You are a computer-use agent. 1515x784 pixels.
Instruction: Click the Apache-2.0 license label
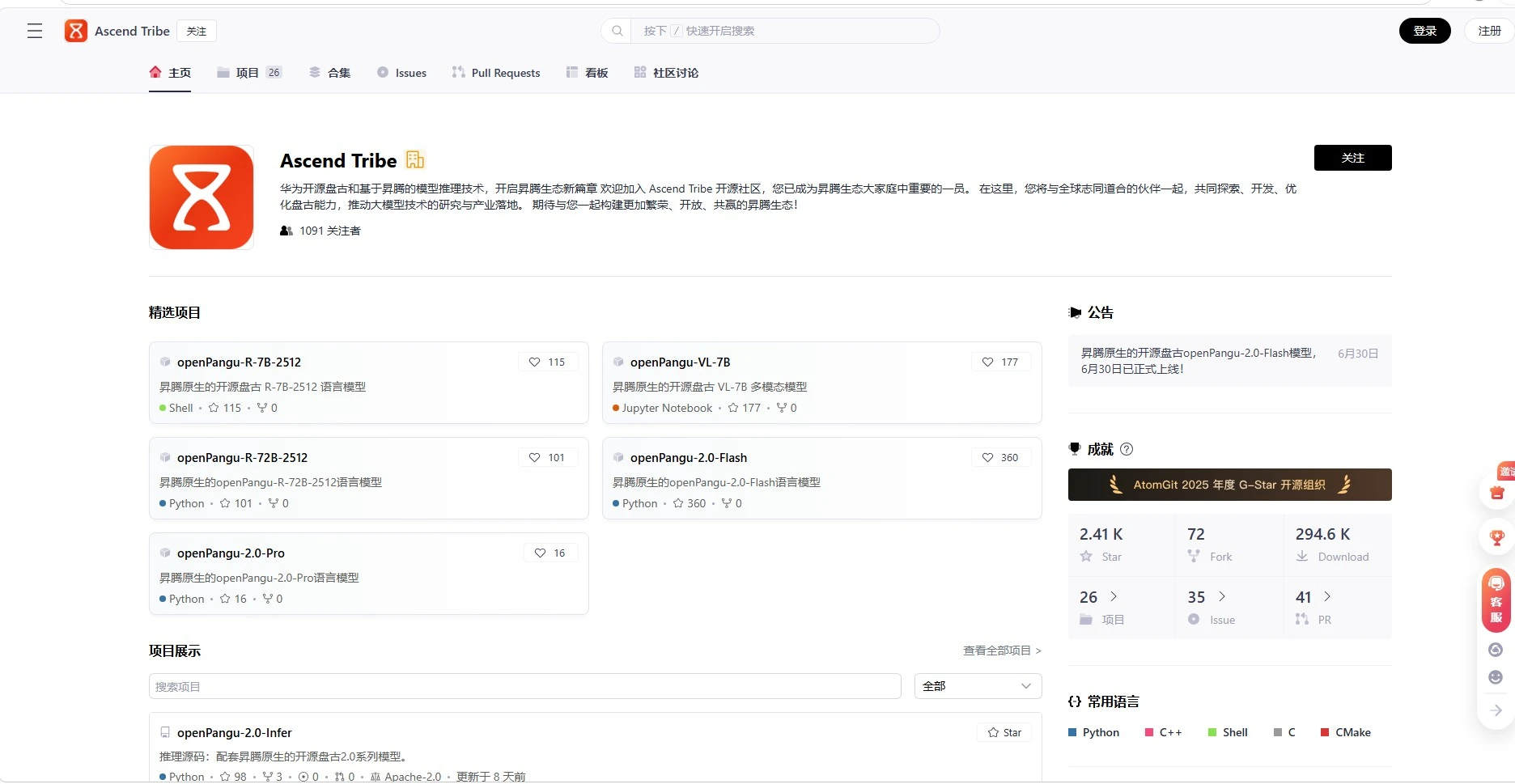(x=413, y=777)
